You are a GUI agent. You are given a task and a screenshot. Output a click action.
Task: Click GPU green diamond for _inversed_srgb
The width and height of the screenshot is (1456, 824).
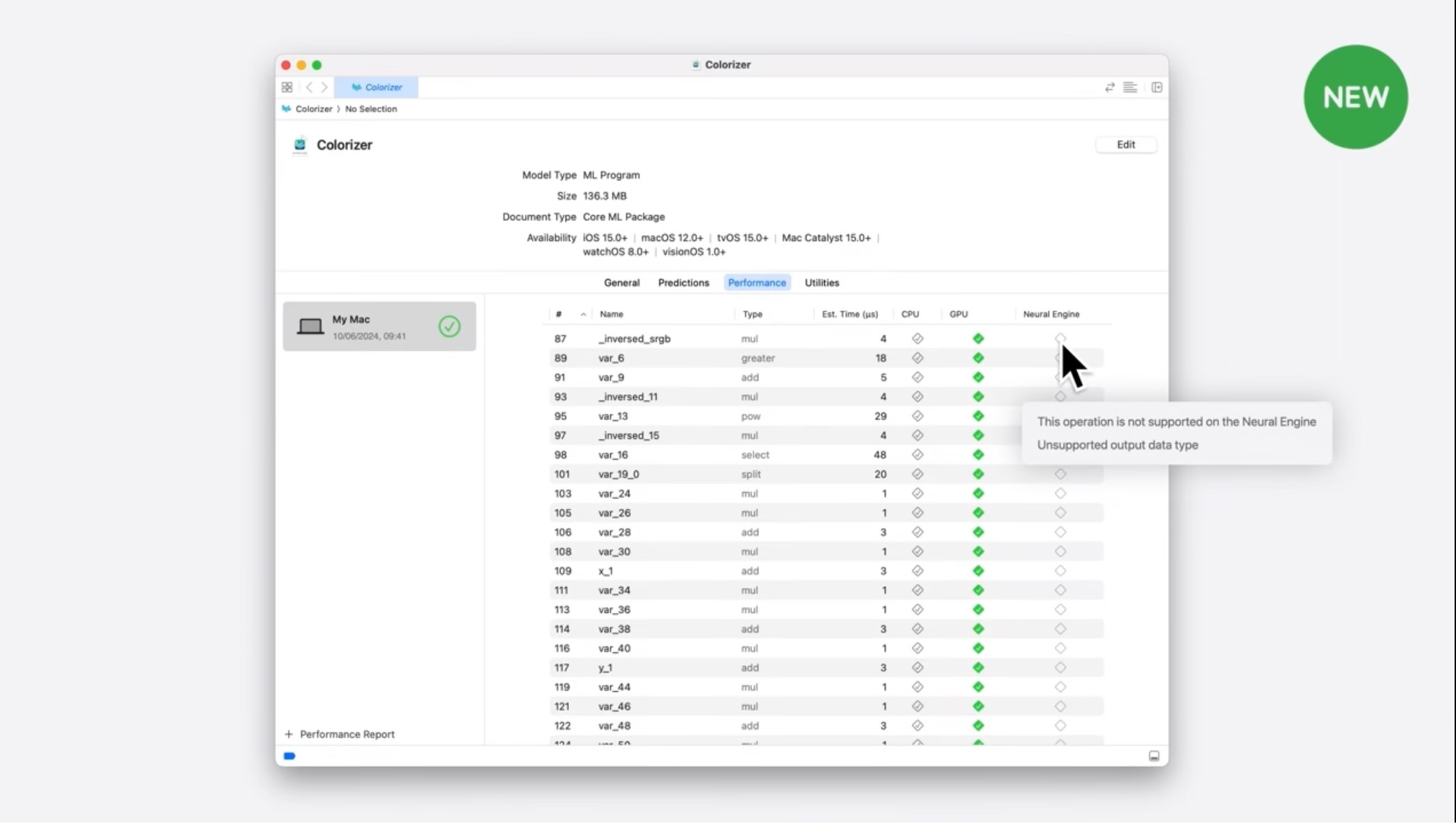click(x=978, y=339)
